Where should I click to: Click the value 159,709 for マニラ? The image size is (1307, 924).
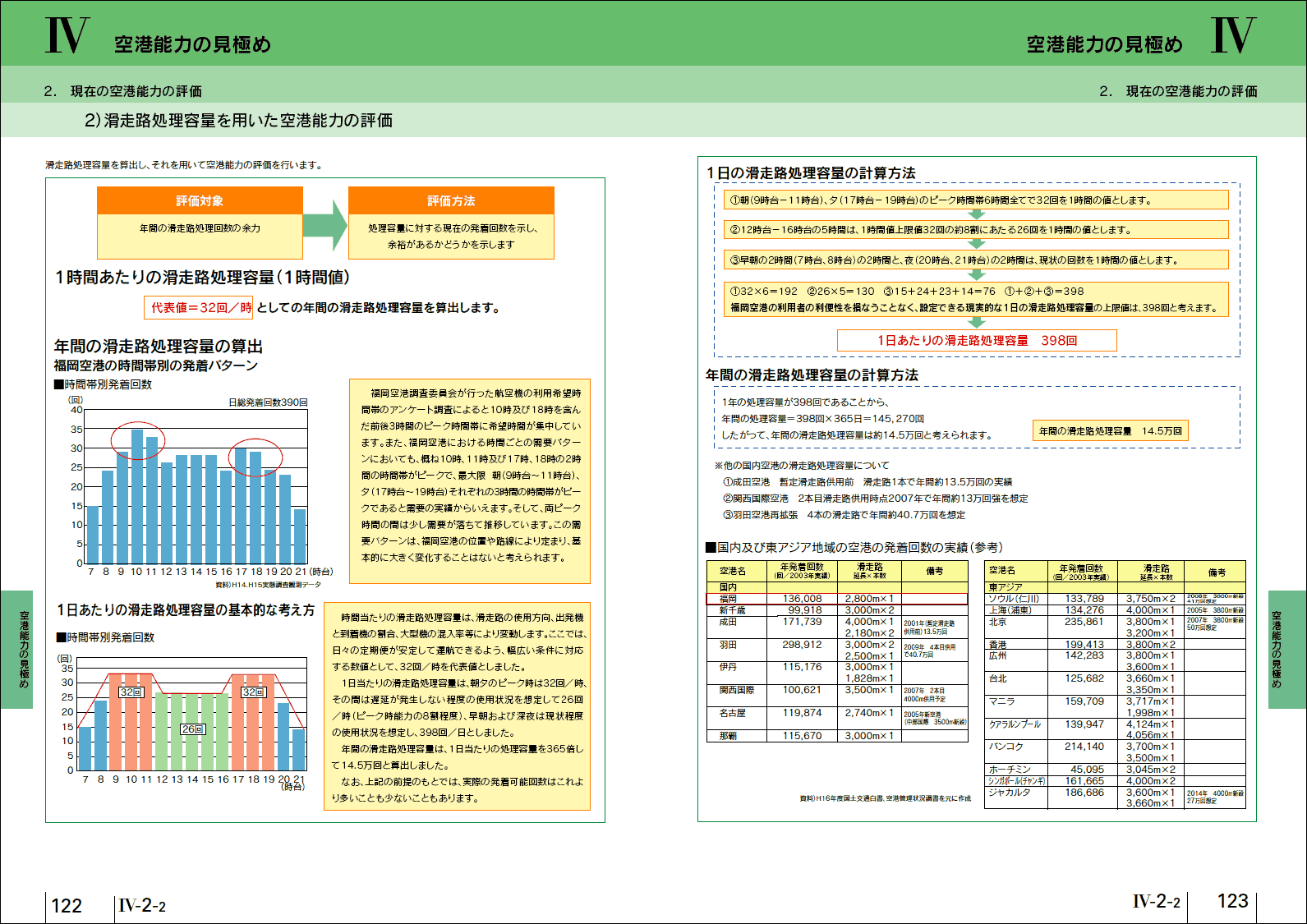1084,701
